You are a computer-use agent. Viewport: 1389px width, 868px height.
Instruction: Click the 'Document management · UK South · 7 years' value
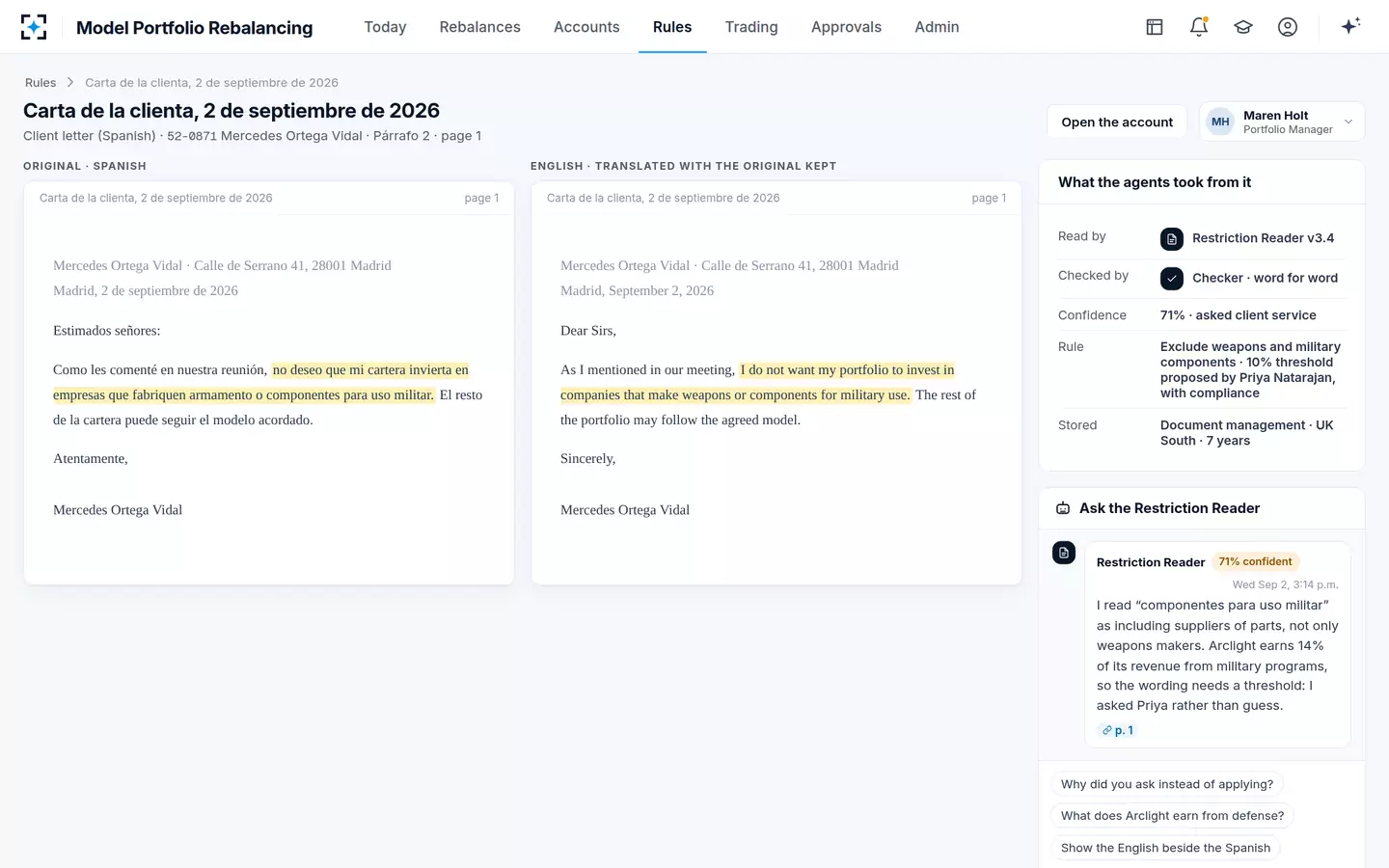coord(1247,433)
